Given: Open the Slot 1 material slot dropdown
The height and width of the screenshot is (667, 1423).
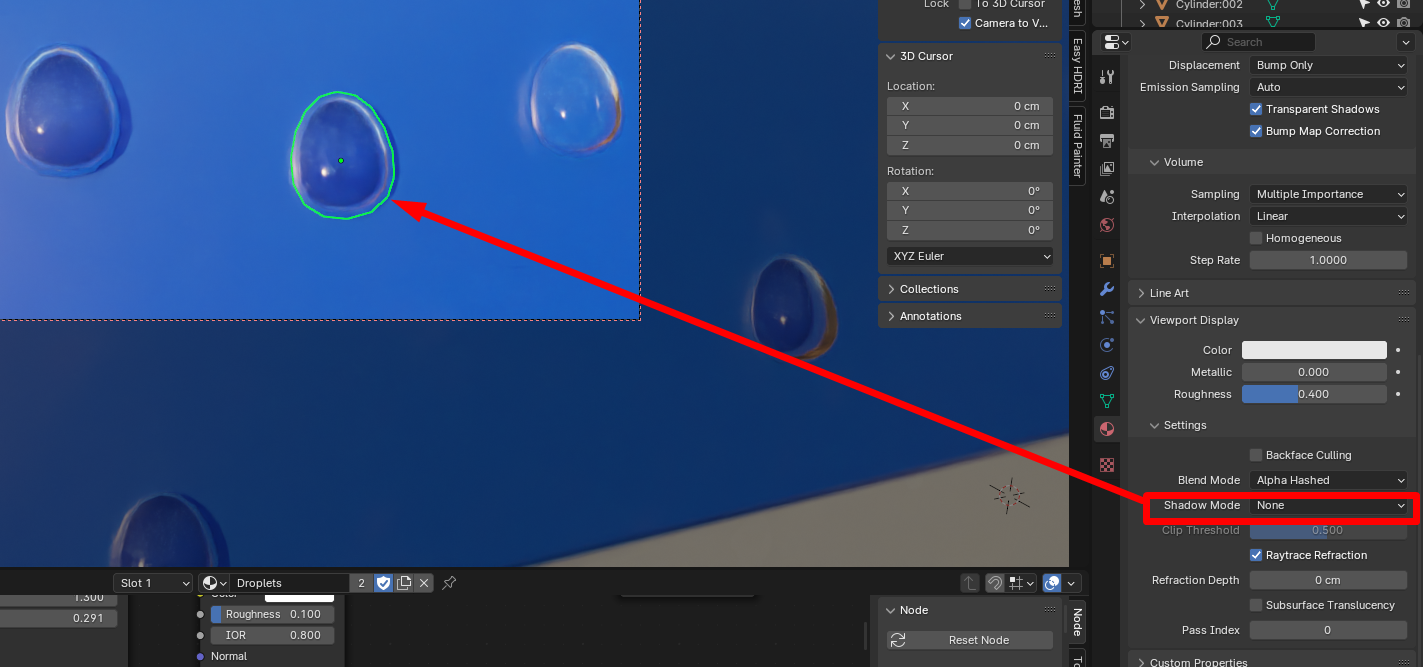Looking at the screenshot, I should (153, 583).
